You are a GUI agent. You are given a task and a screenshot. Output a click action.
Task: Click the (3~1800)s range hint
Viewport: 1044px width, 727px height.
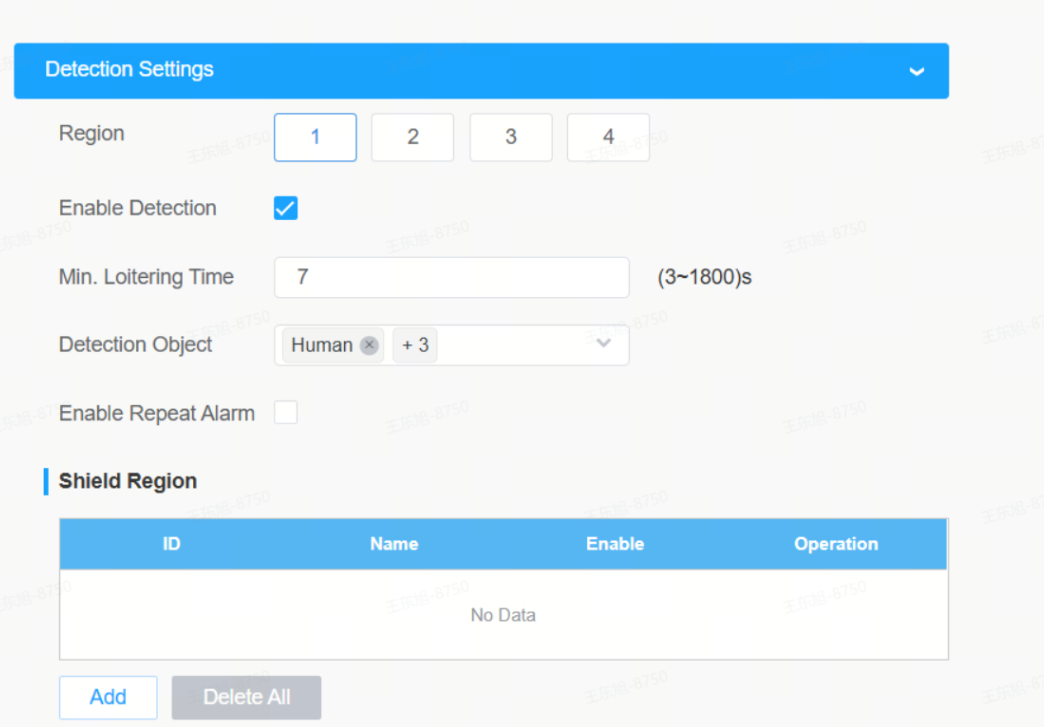tap(704, 277)
